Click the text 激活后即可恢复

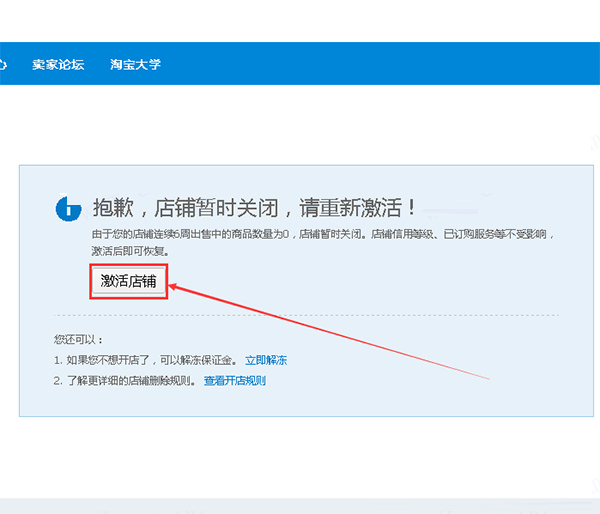(130, 251)
